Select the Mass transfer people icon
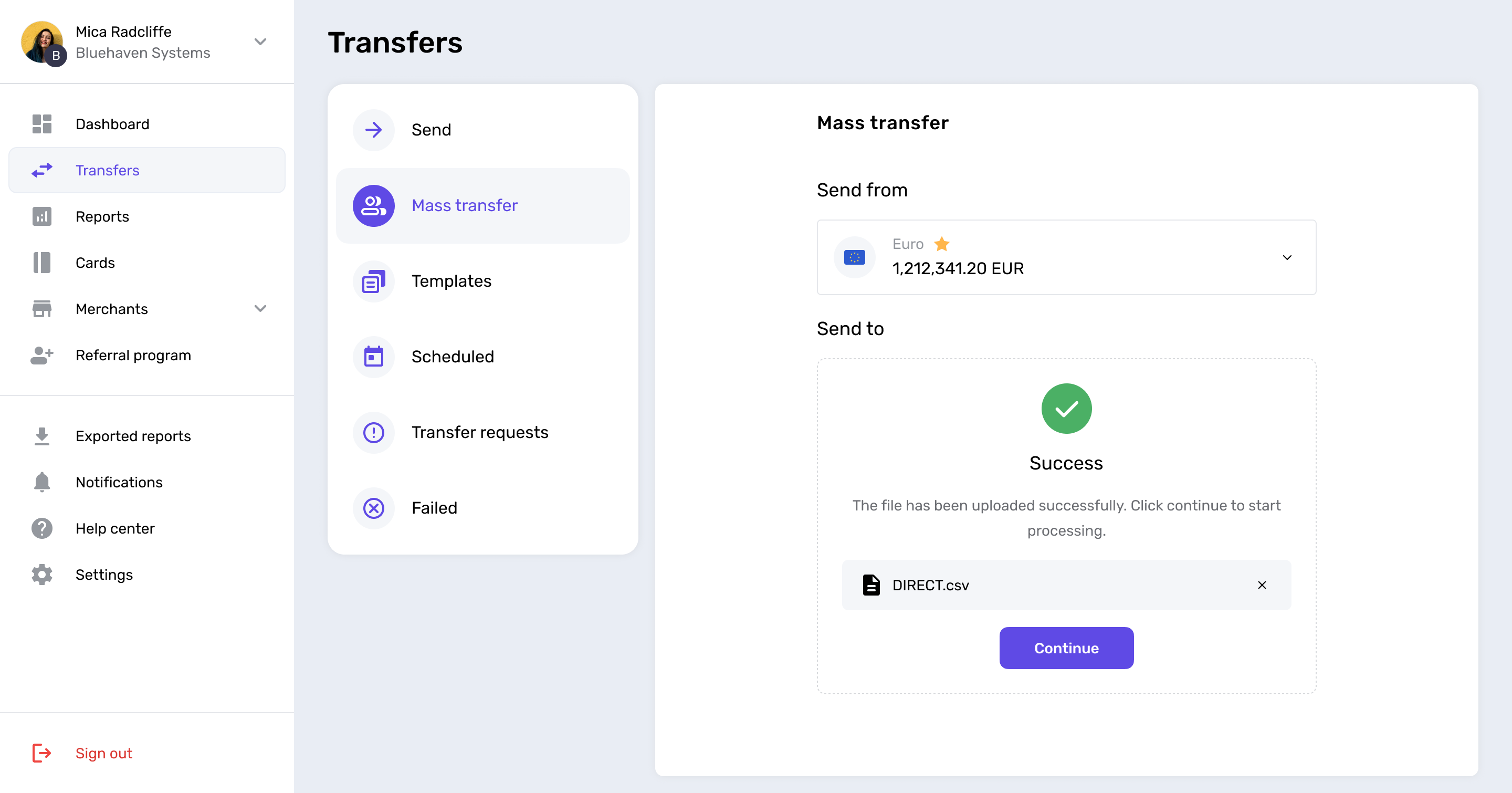Viewport: 1512px width, 793px height. [373, 205]
